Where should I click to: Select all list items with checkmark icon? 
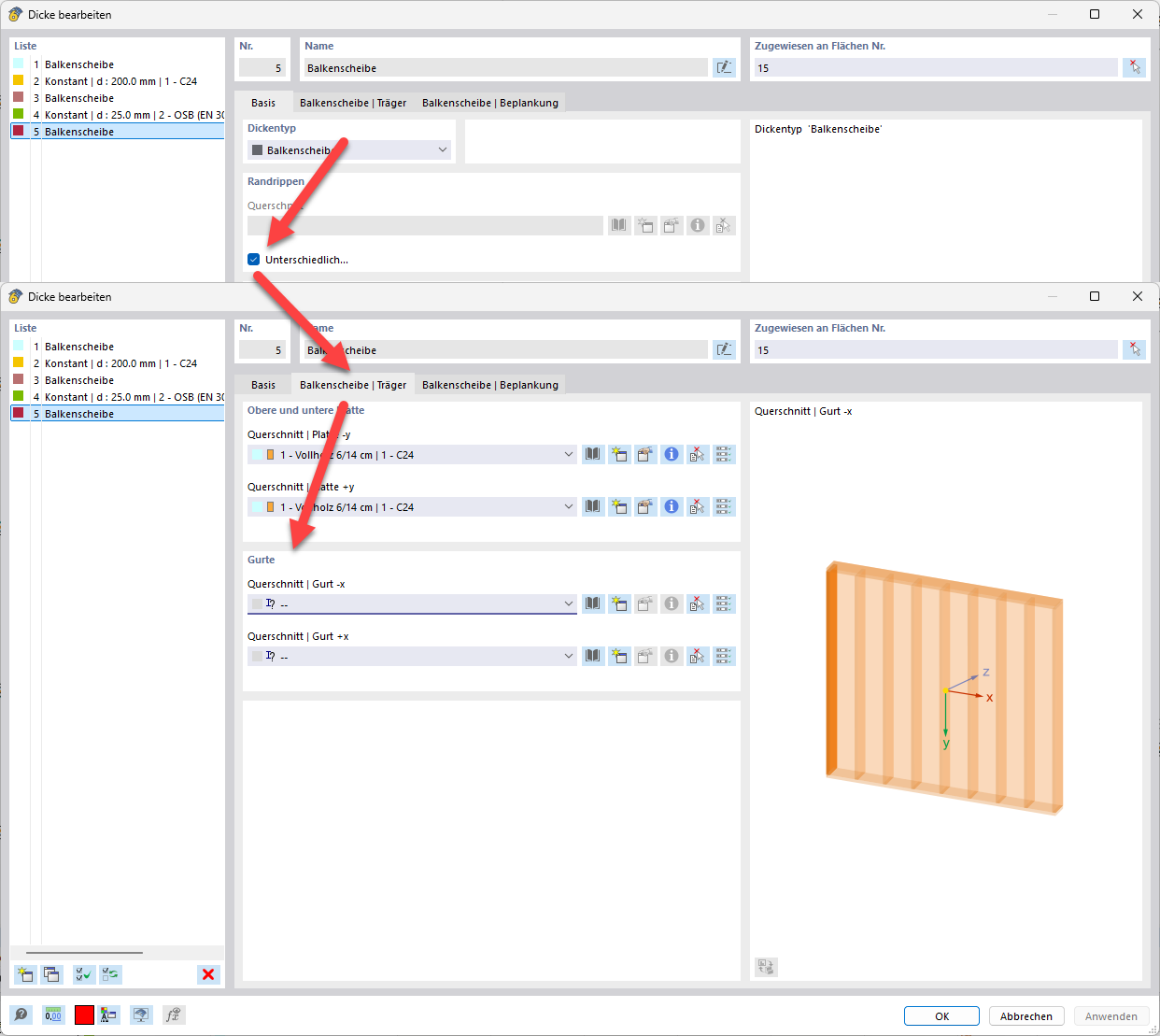point(83,974)
